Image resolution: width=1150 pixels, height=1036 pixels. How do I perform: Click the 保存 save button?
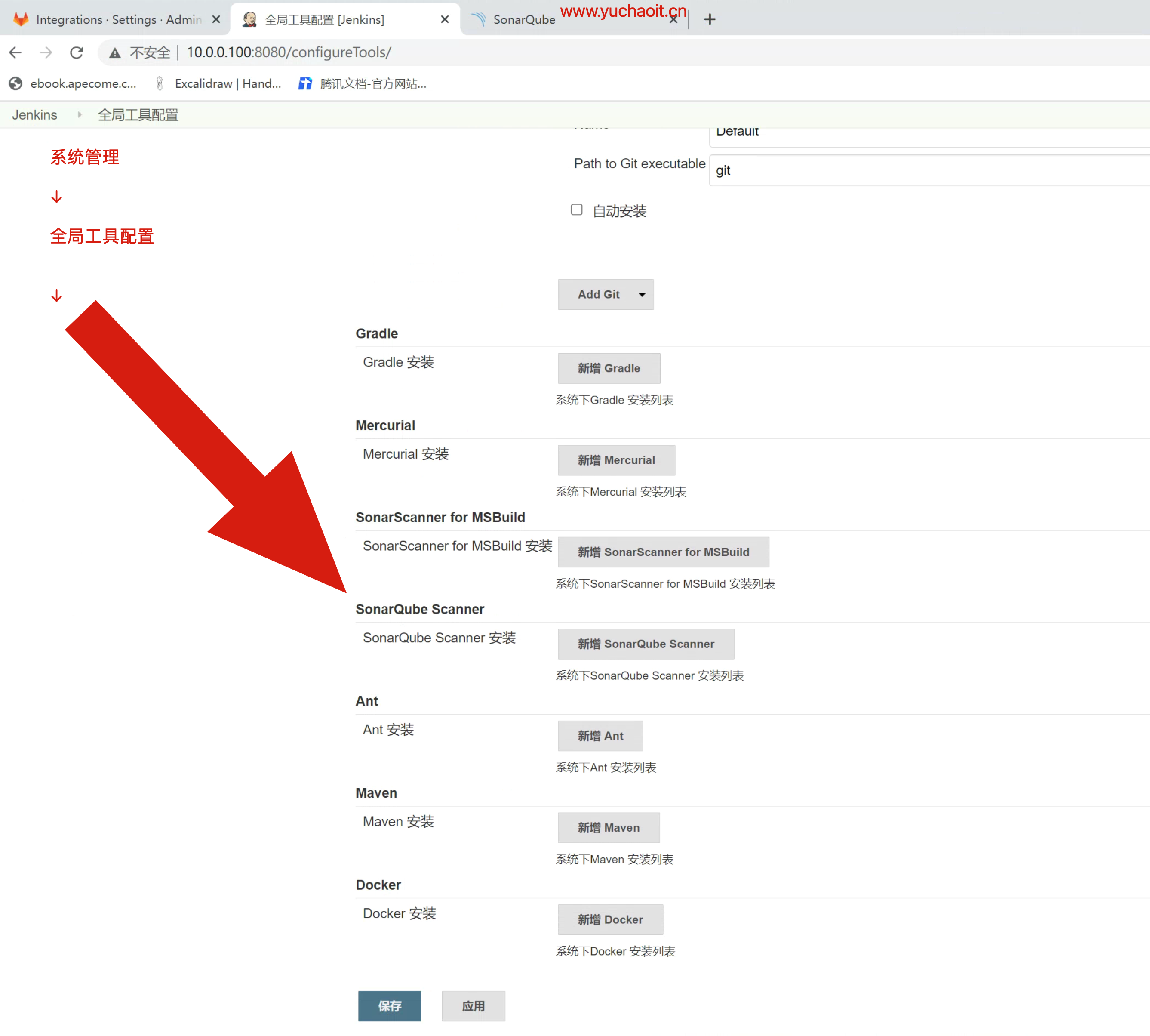click(389, 1006)
